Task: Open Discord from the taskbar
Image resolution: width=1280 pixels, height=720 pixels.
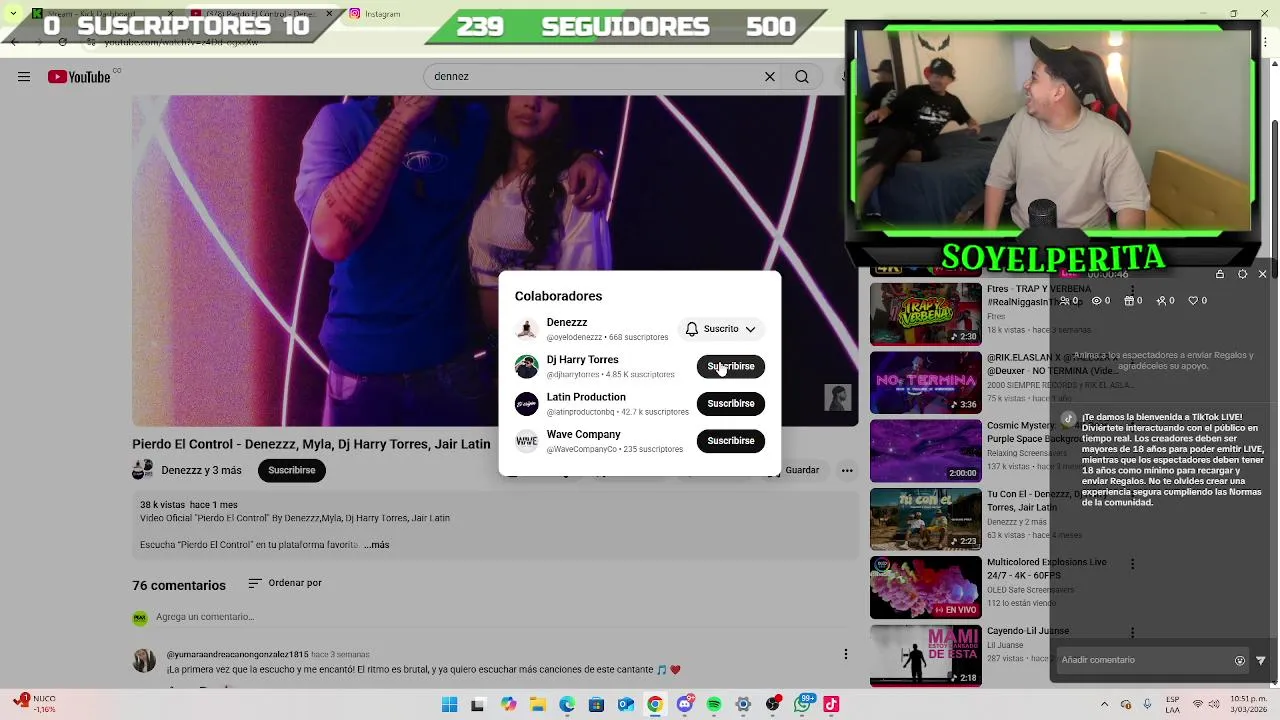Action: point(685,705)
